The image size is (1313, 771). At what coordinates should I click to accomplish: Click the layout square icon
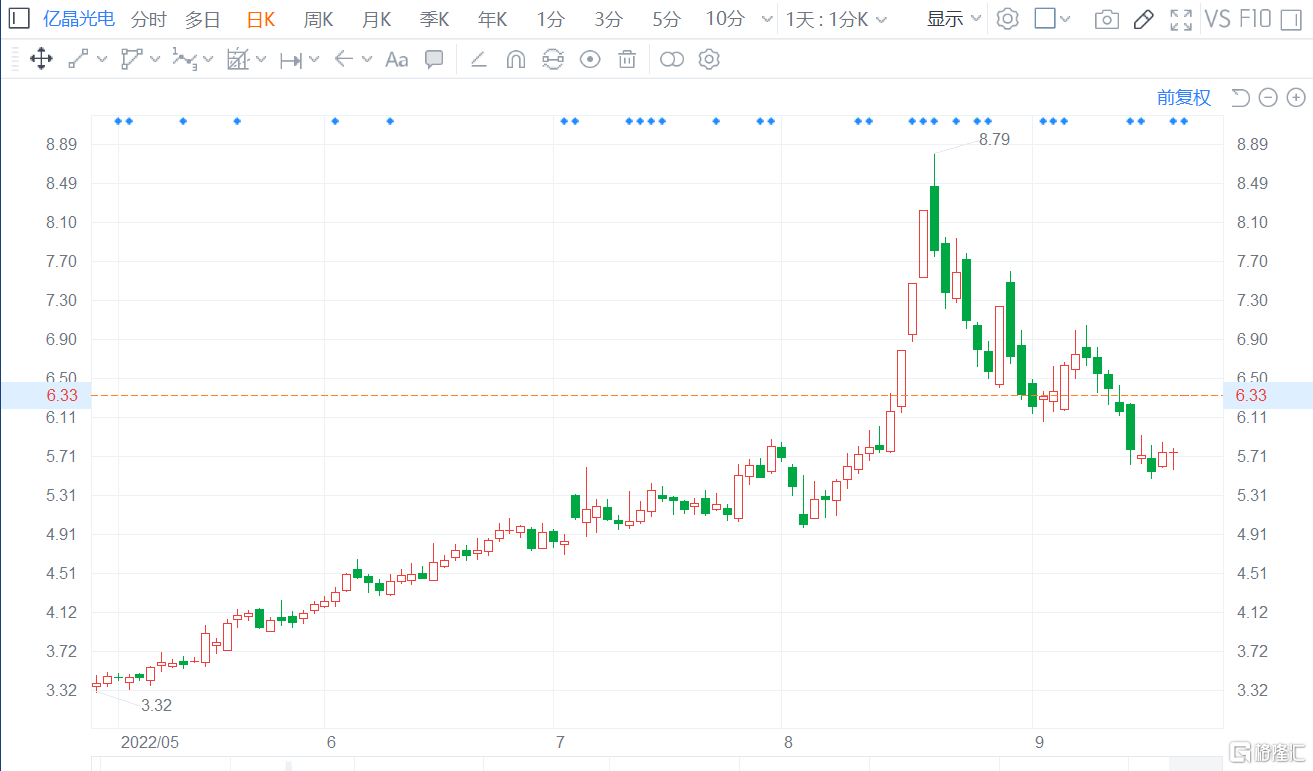point(1045,19)
